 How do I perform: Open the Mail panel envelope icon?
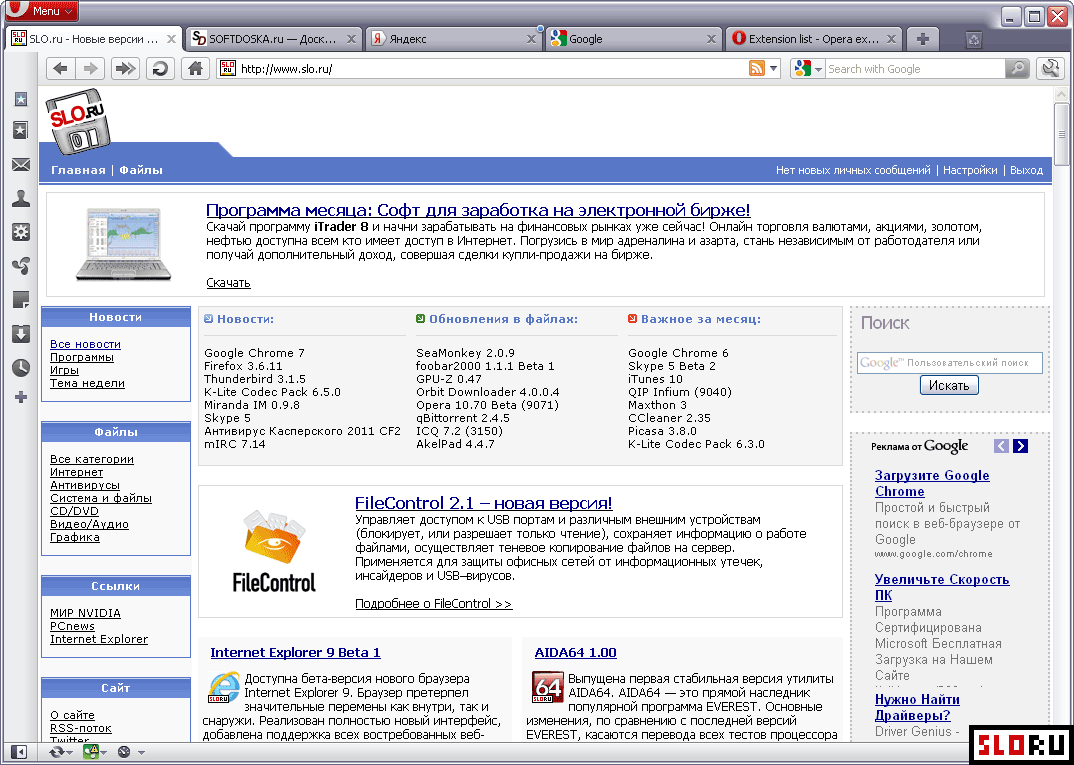point(21,165)
